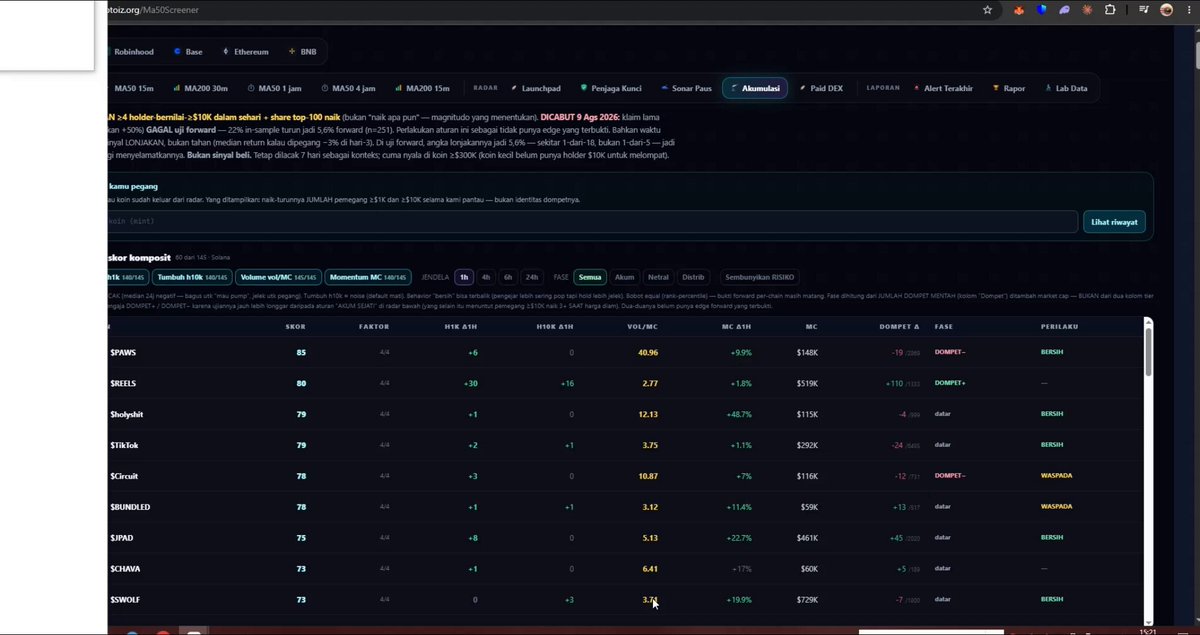
Task: Open the Alert Terakhir report
Action: (x=943, y=88)
